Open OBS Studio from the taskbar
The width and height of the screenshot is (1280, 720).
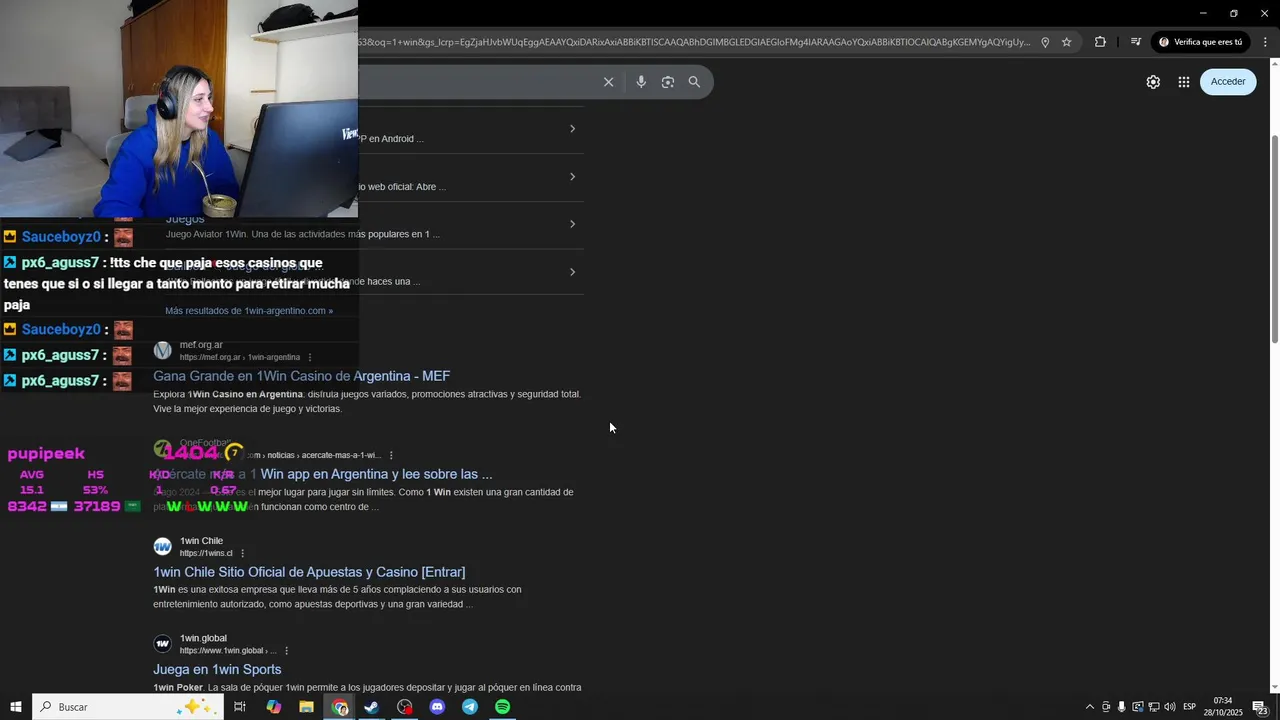coord(405,707)
